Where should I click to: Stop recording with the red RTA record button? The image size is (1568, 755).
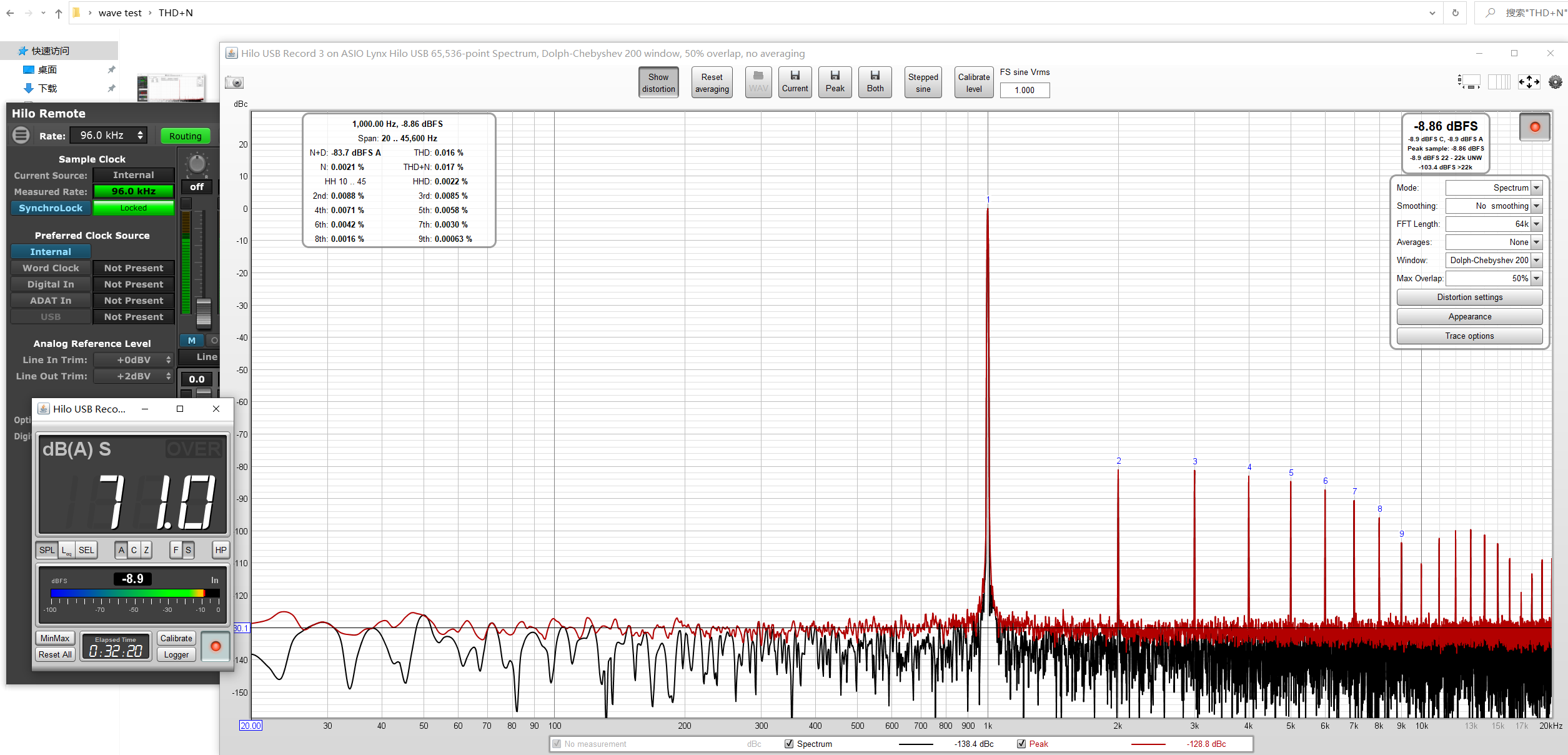(x=1534, y=127)
